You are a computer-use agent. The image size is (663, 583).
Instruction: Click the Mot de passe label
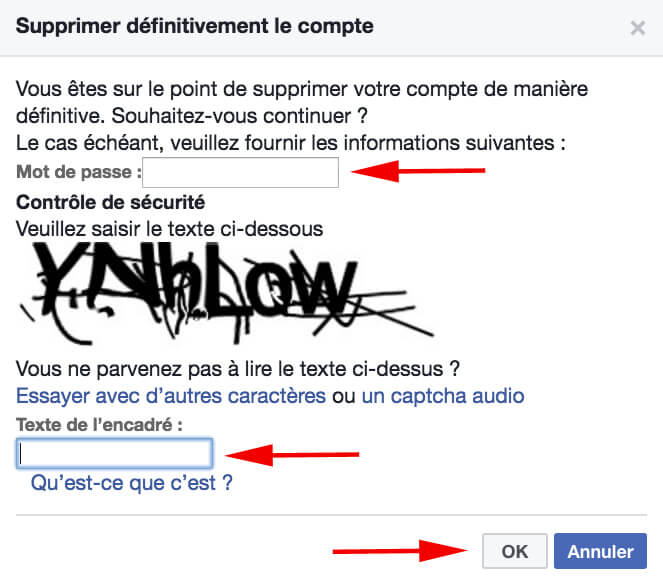79,172
